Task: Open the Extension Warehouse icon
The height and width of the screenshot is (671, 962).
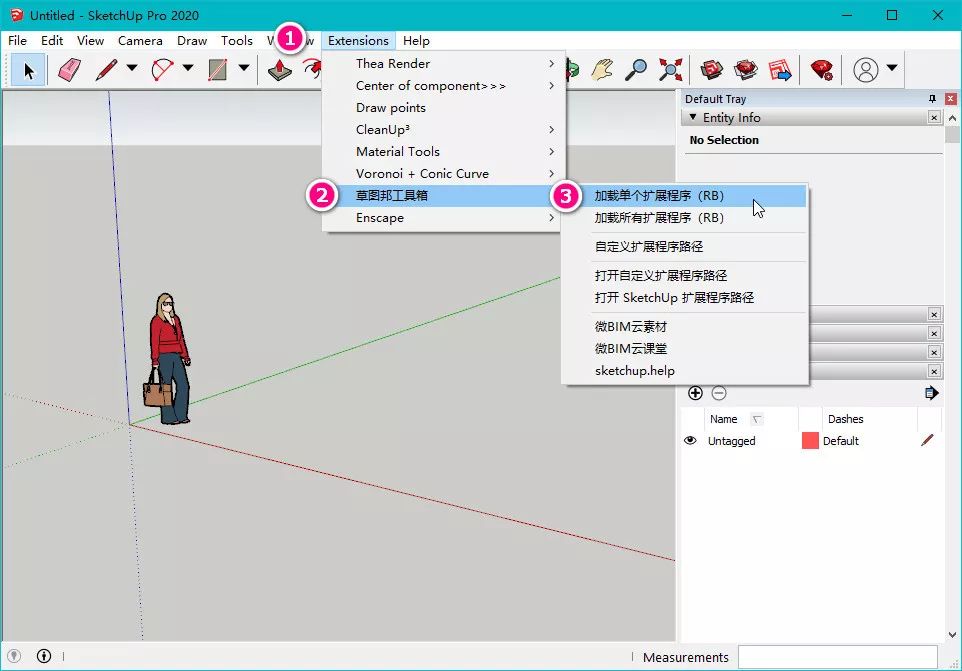Action: 745,70
